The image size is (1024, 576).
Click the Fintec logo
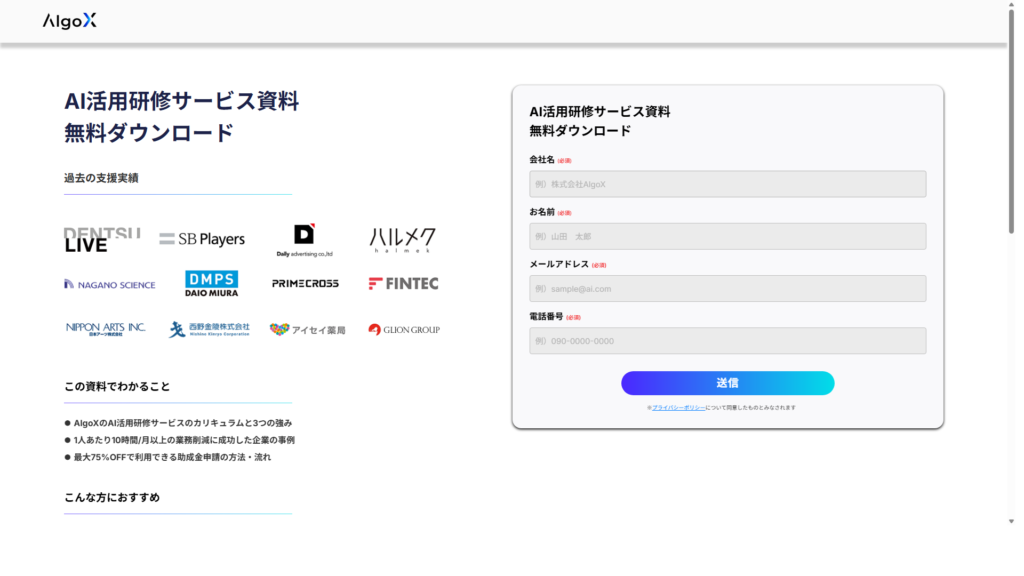(x=403, y=284)
